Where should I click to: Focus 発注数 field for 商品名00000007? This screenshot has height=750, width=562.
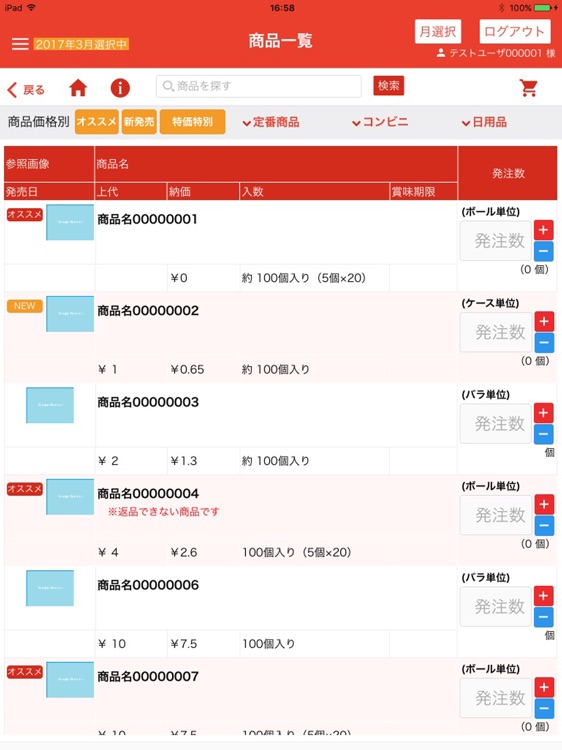[x=496, y=698]
